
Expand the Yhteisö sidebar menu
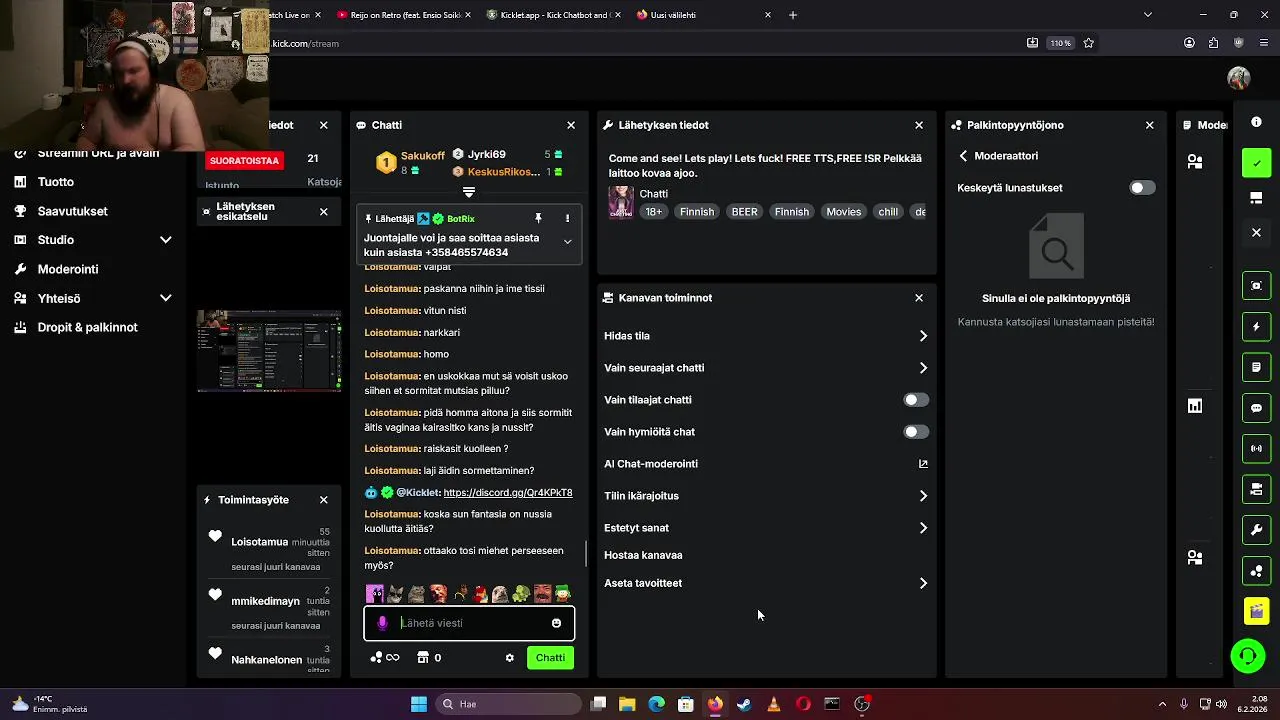(165, 298)
